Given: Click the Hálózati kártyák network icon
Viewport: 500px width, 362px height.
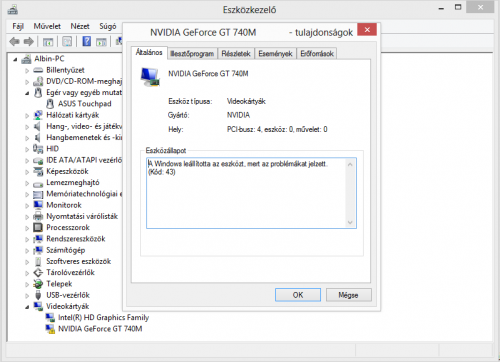Looking at the screenshot, I should coord(38,115).
